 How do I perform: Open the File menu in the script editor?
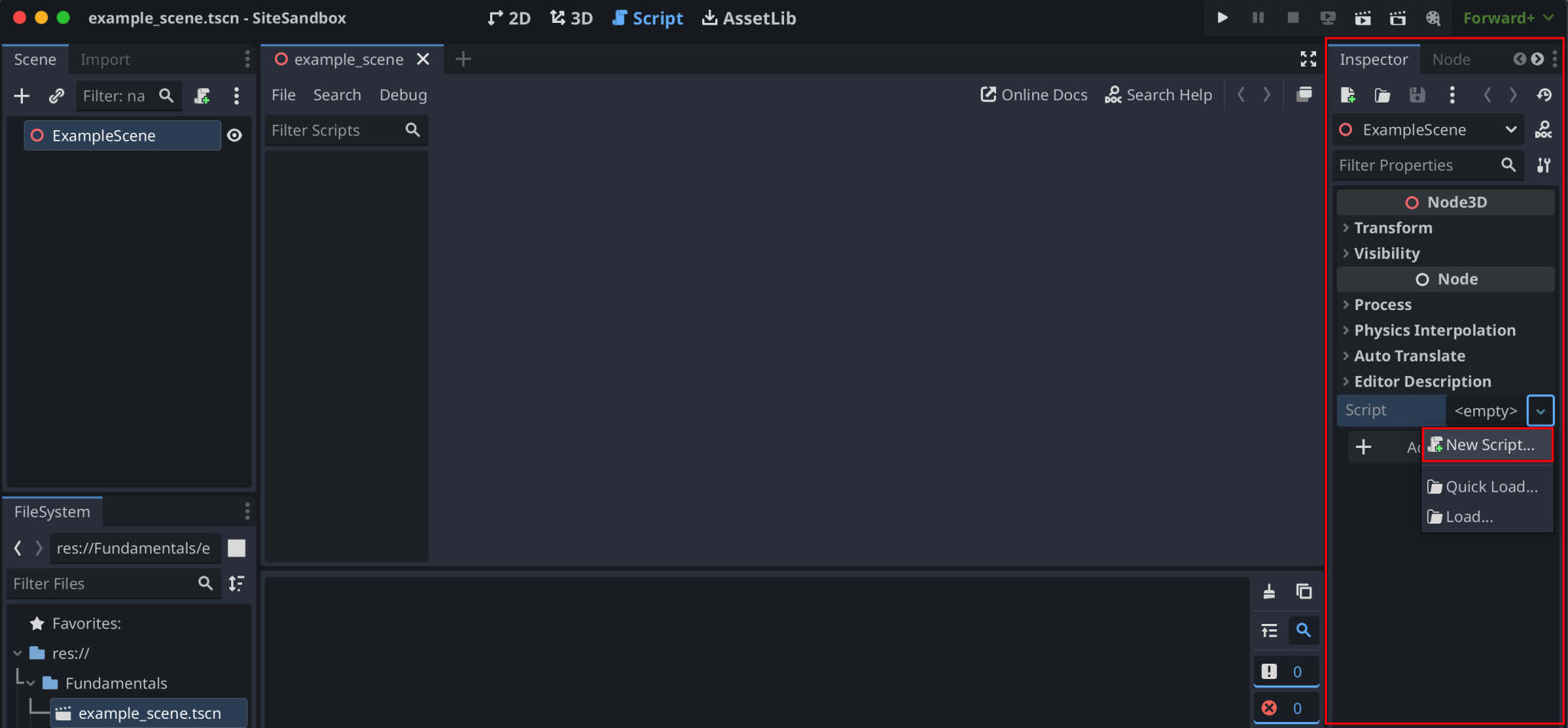[x=283, y=94]
